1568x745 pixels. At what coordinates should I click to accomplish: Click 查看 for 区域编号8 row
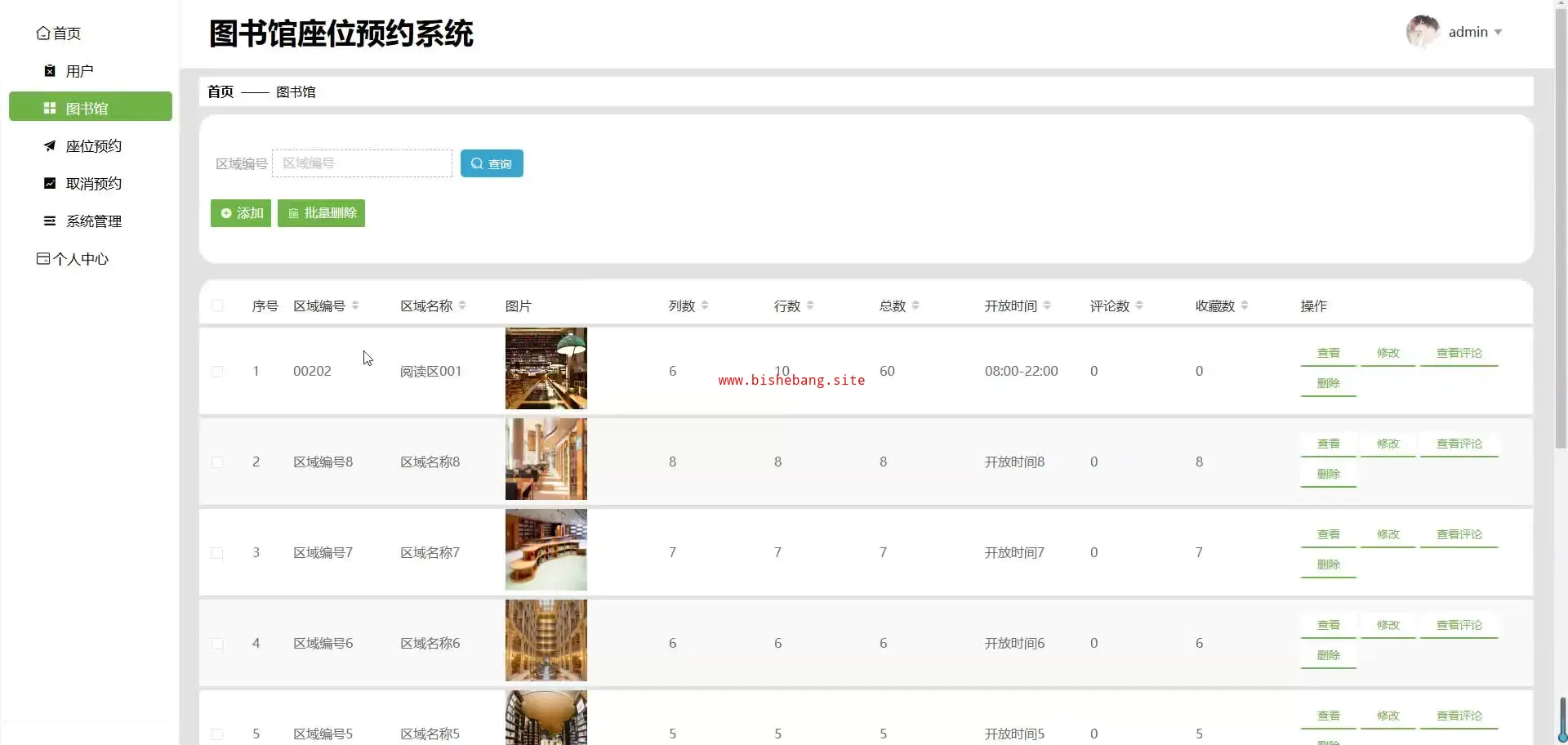pos(1329,444)
